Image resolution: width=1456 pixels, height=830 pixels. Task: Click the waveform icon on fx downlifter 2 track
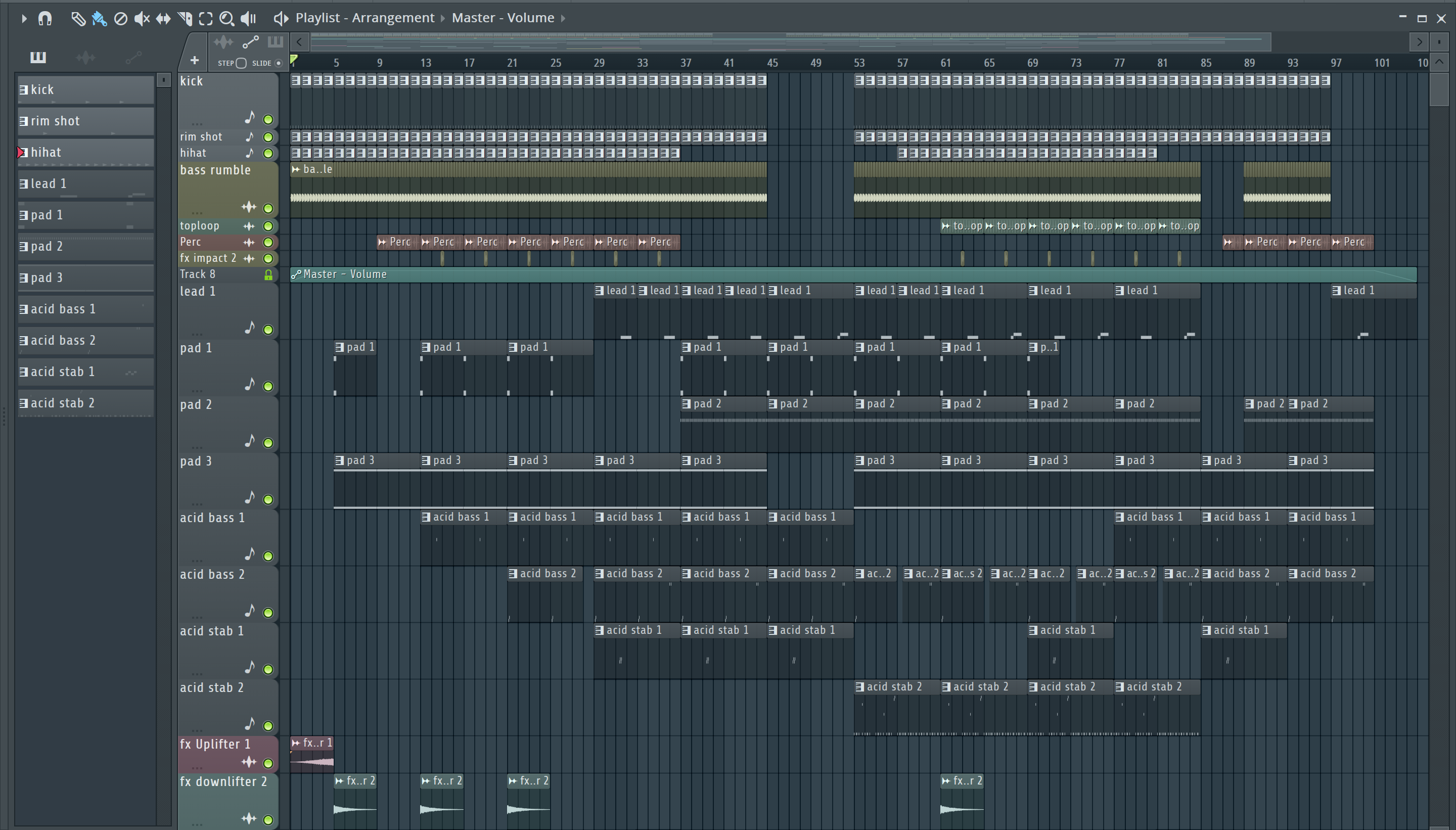point(249,818)
